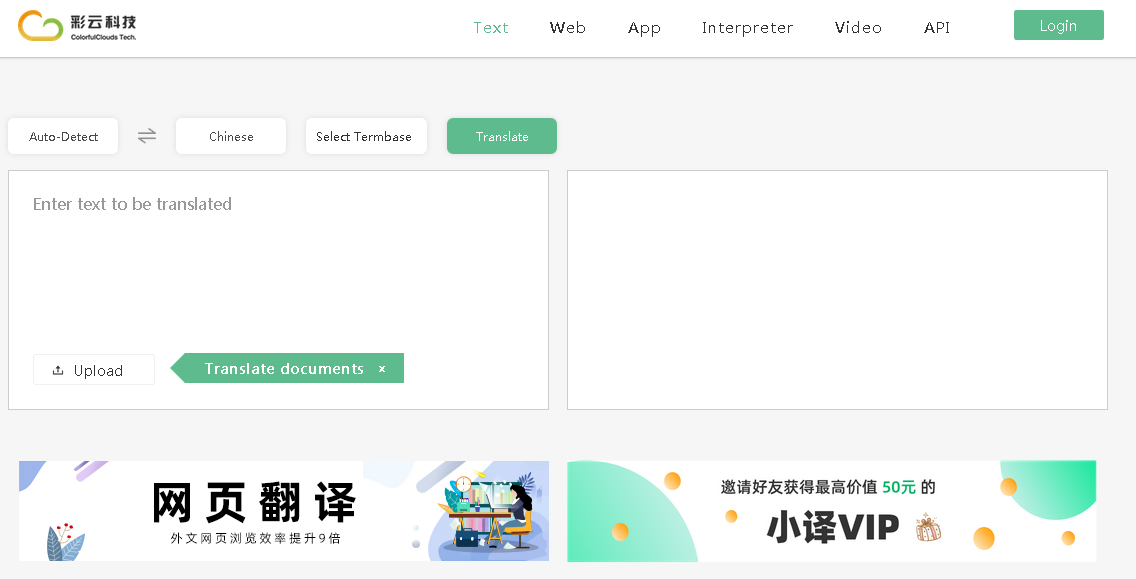1136x579 pixels.
Task: Click the ColorfulClouds Tech logo
Action: pyautogui.click(x=77, y=26)
